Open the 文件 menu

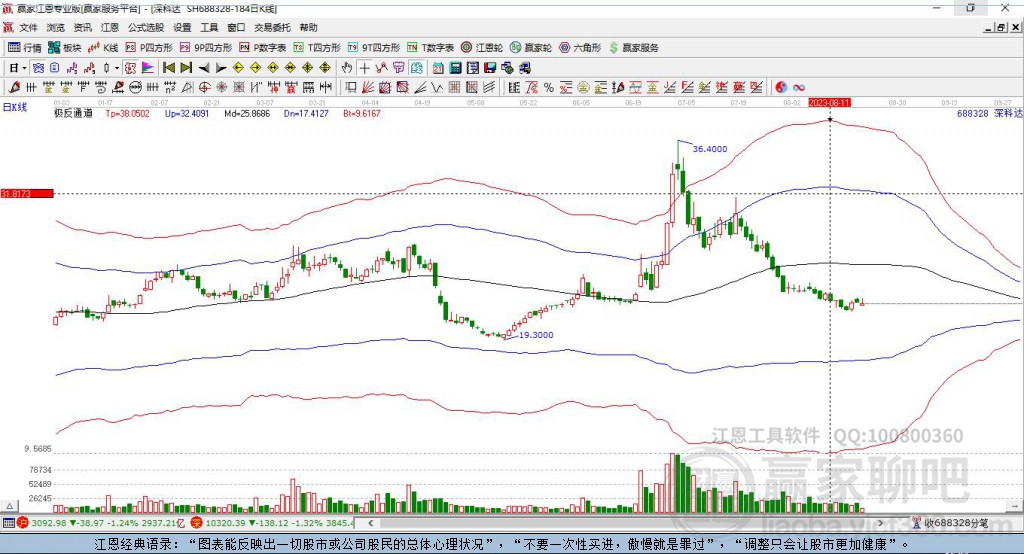coord(28,27)
